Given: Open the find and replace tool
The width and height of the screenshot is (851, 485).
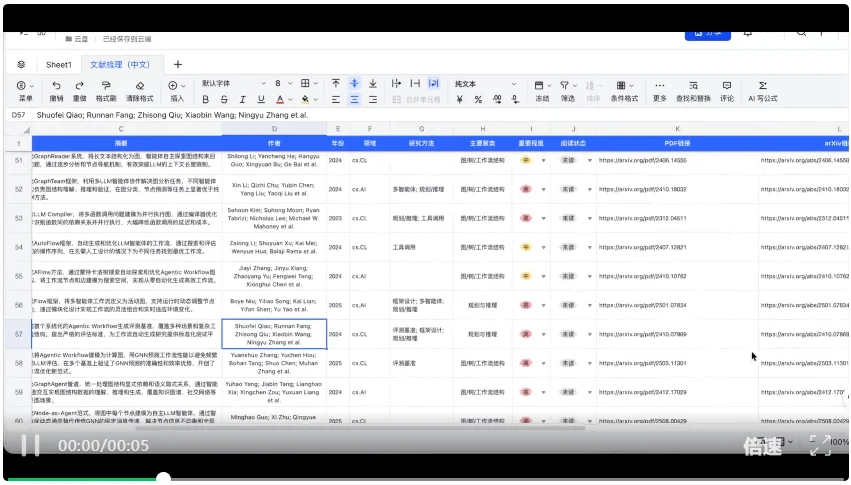Looking at the screenshot, I should [693, 85].
